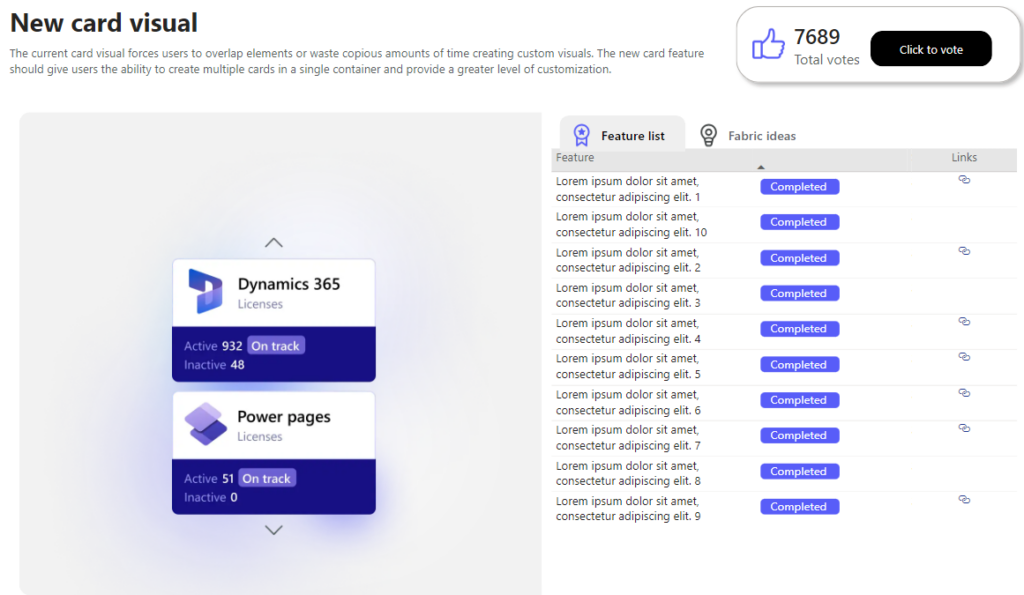
Task: Switch to the Feature list tab
Action: coord(622,134)
